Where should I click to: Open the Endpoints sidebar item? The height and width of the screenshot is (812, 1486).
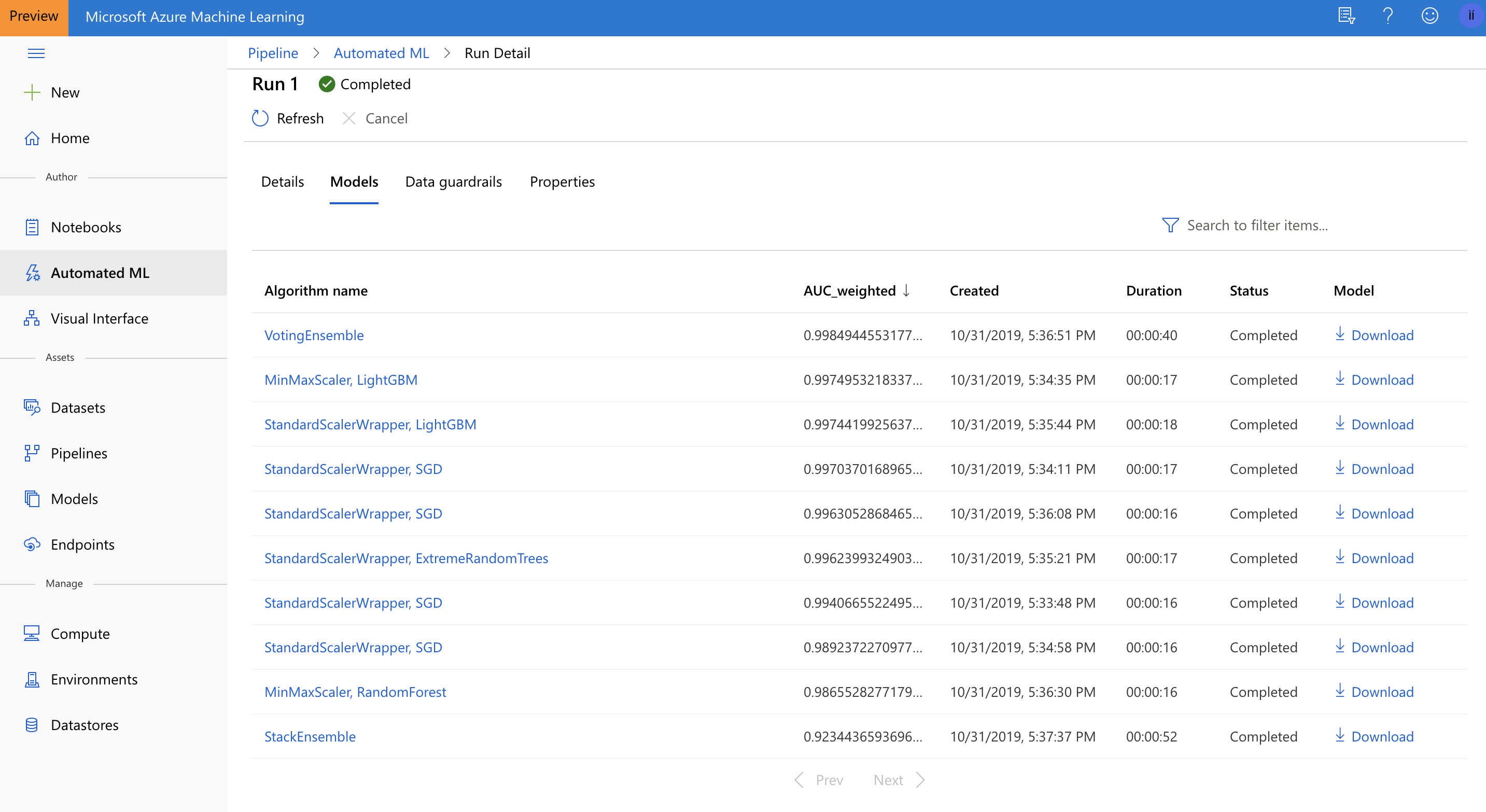pyautogui.click(x=82, y=544)
